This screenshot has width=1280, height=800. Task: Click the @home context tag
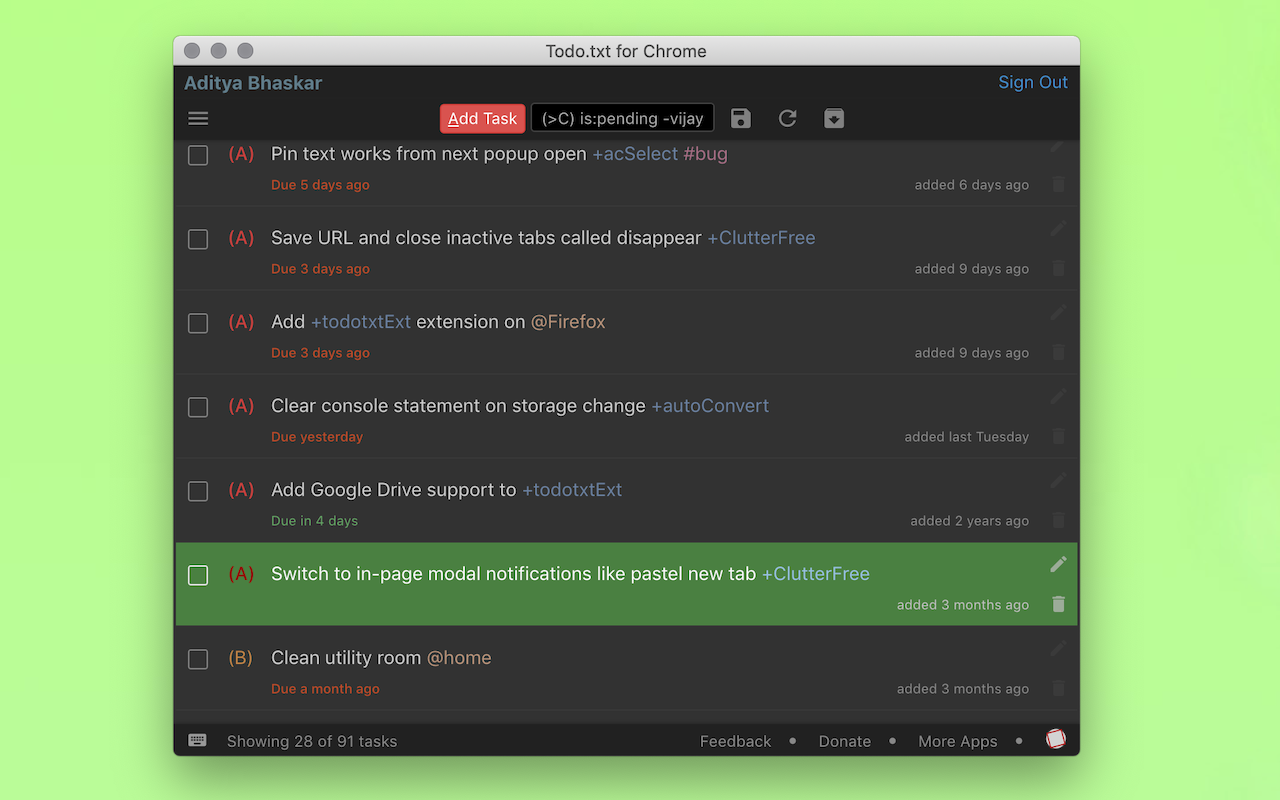pyautogui.click(x=459, y=658)
